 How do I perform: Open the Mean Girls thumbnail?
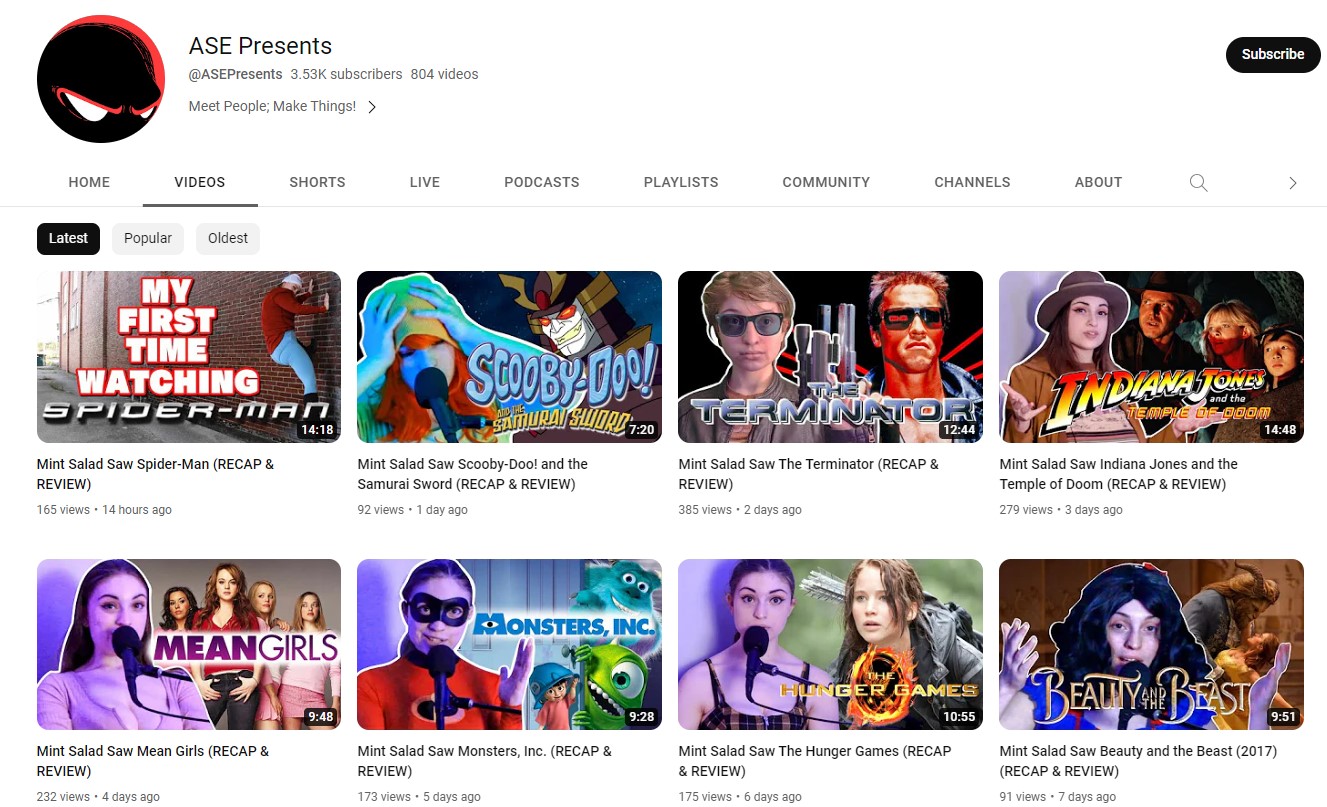click(189, 645)
